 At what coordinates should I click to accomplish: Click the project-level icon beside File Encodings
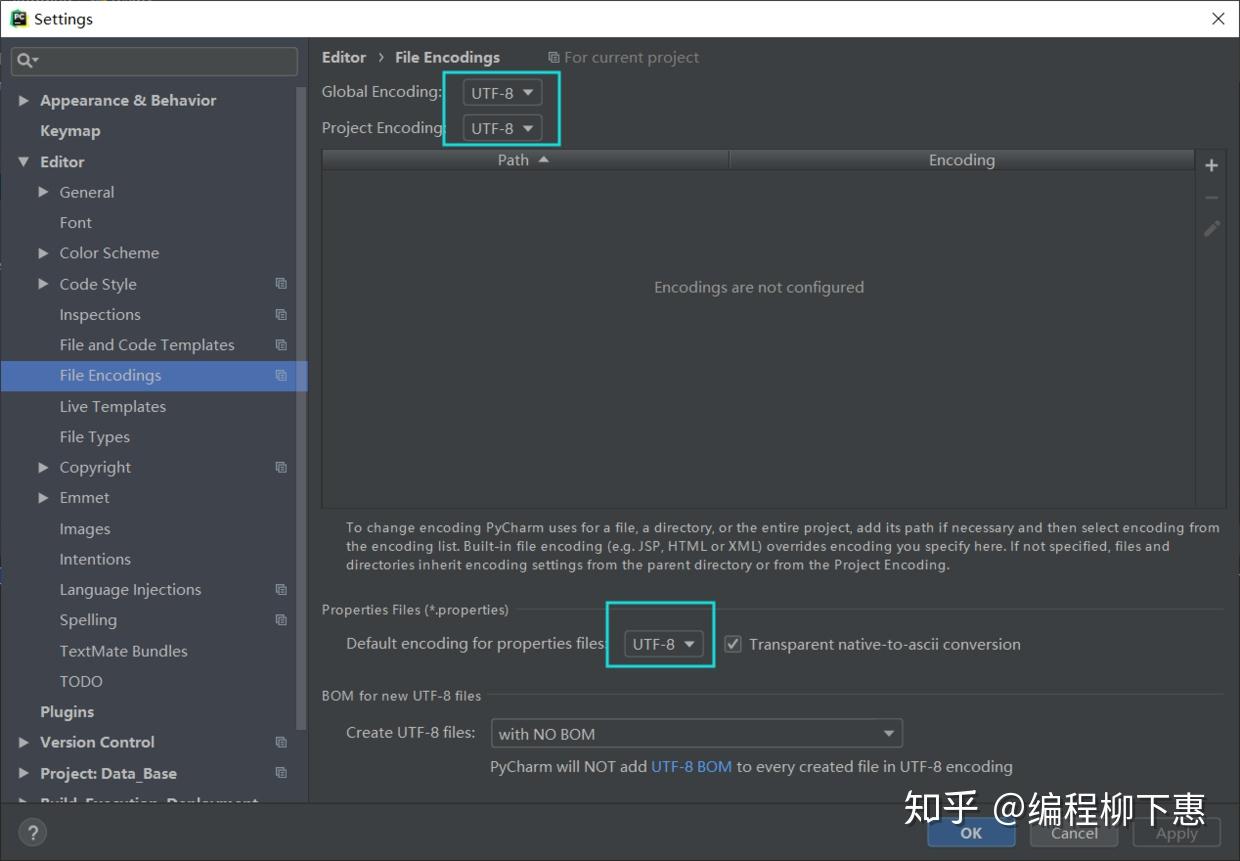coord(281,375)
